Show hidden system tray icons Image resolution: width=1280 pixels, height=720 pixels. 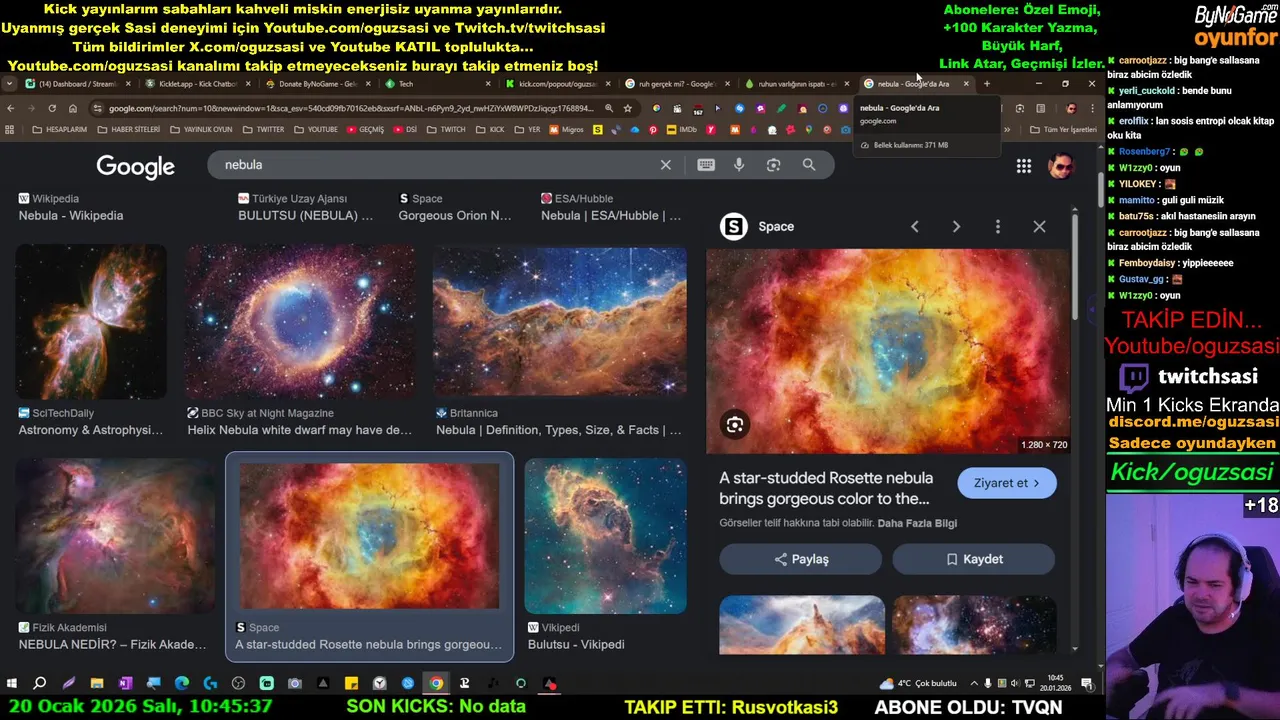974,684
